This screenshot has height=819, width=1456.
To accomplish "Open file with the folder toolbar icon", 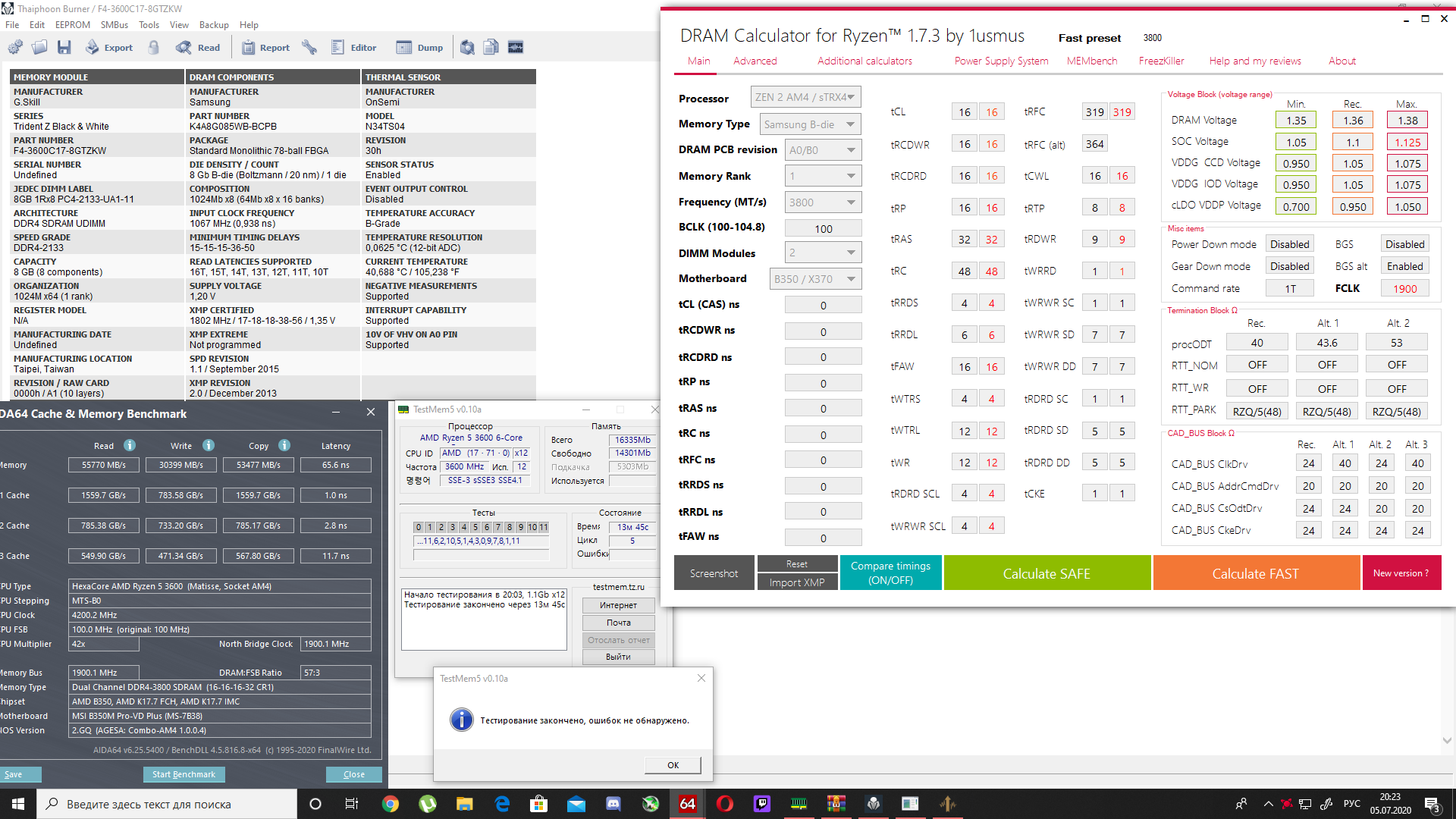I will tap(39, 48).
